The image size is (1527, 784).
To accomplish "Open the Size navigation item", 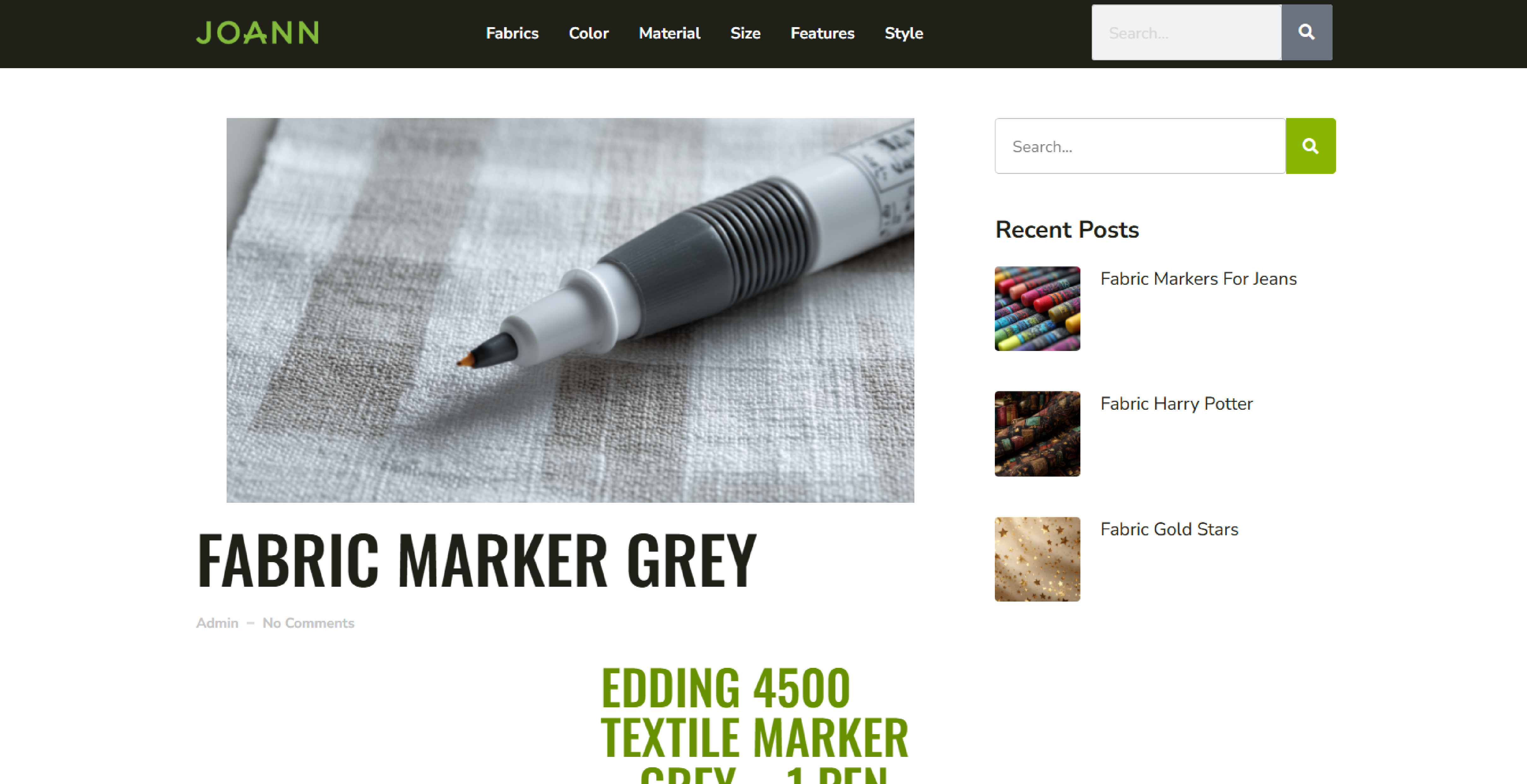I will 745,33.
